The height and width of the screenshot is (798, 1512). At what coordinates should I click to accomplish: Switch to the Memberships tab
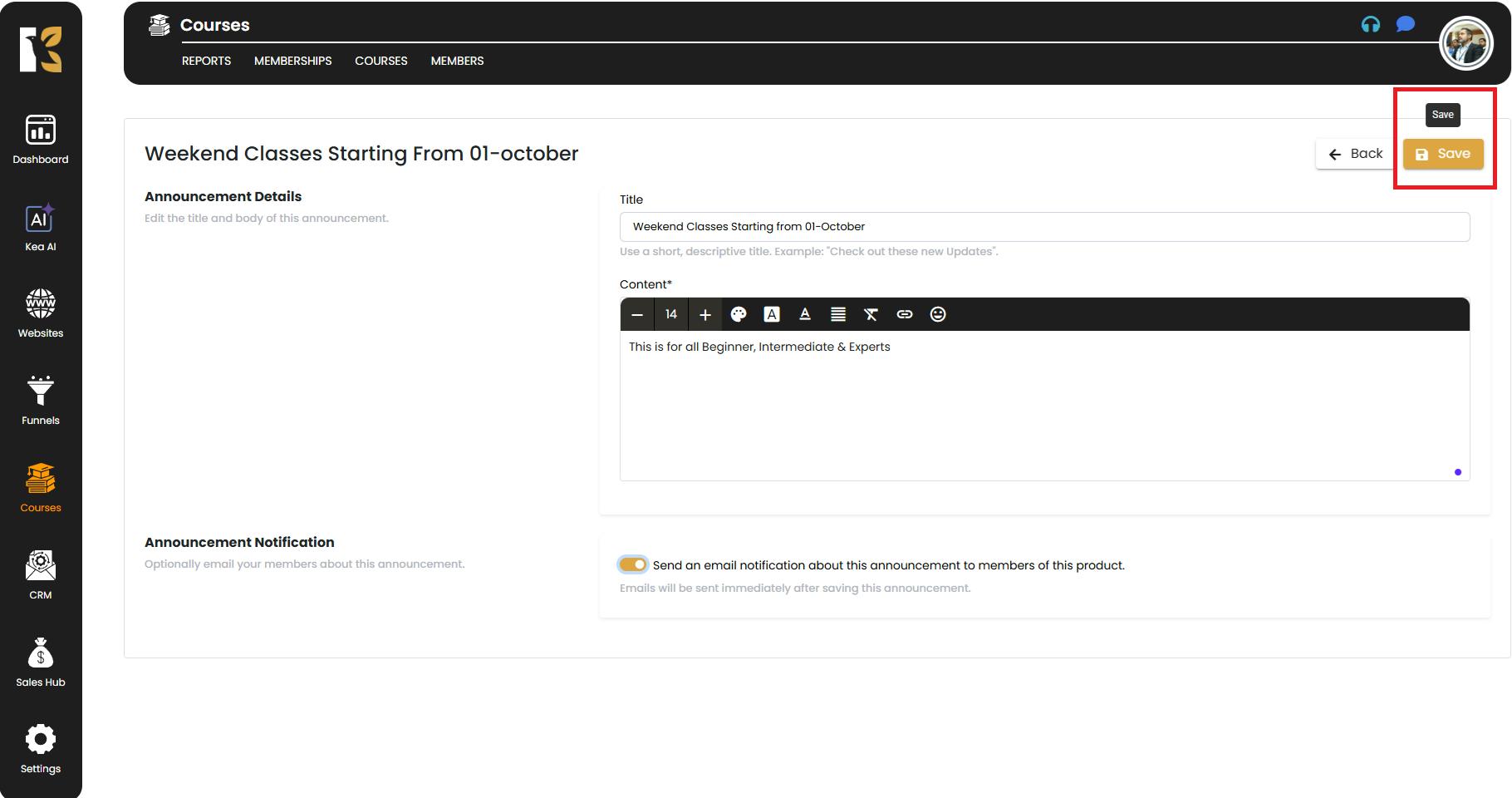(292, 61)
